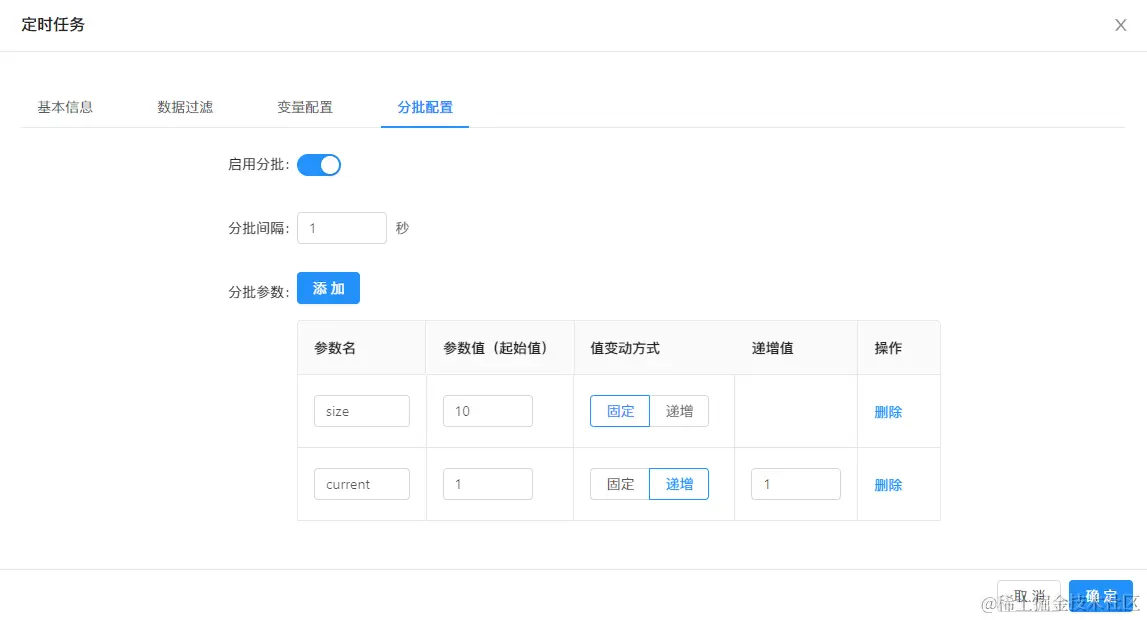Viewport: 1147px width, 620px height.
Task: Edit the size parameter name field
Action: pyautogui.click(x=362, y=411)
